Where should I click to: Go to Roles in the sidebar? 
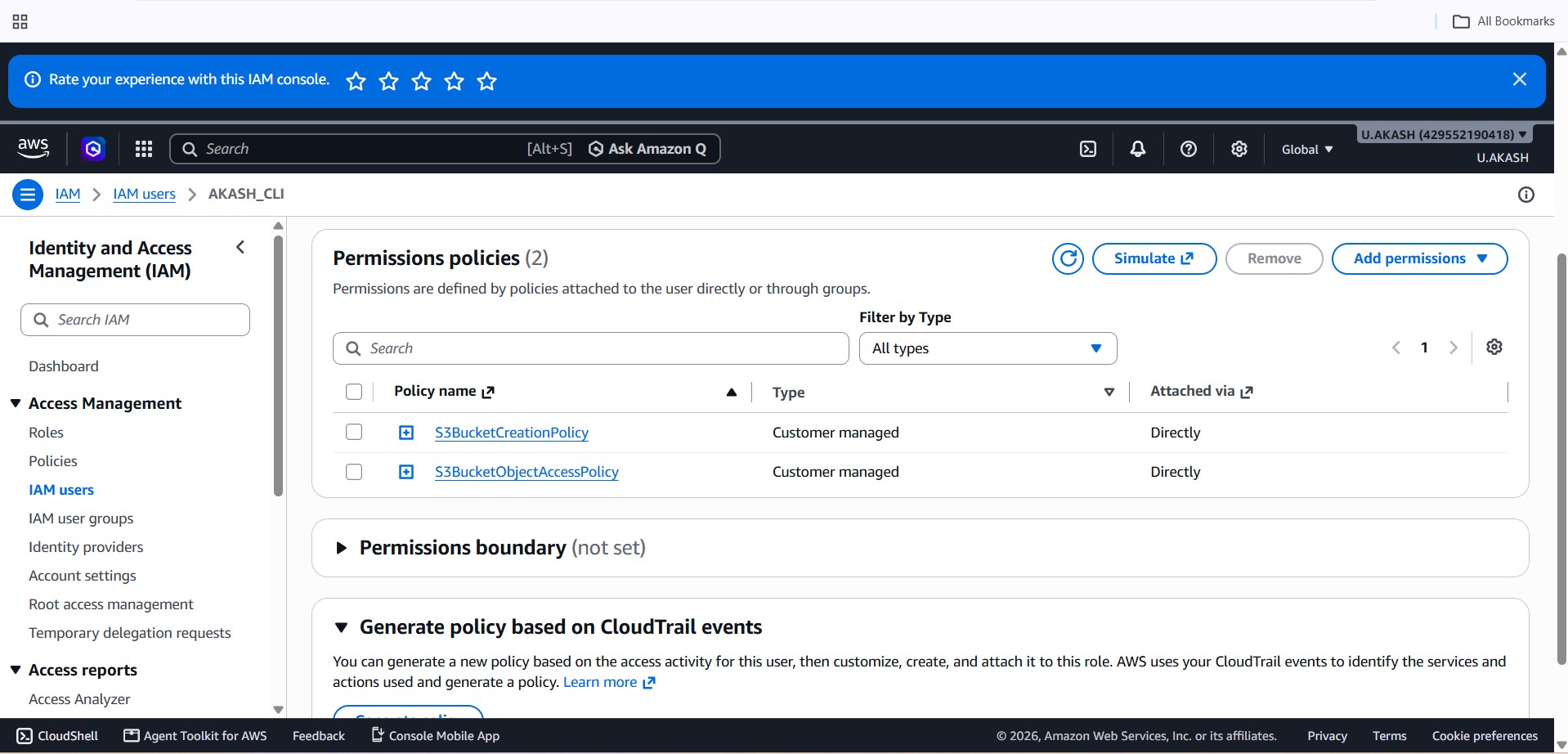coord(46,433)
